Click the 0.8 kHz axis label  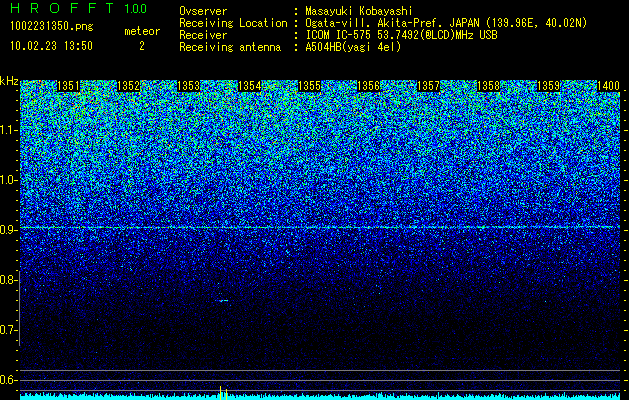tap(9, 280)
